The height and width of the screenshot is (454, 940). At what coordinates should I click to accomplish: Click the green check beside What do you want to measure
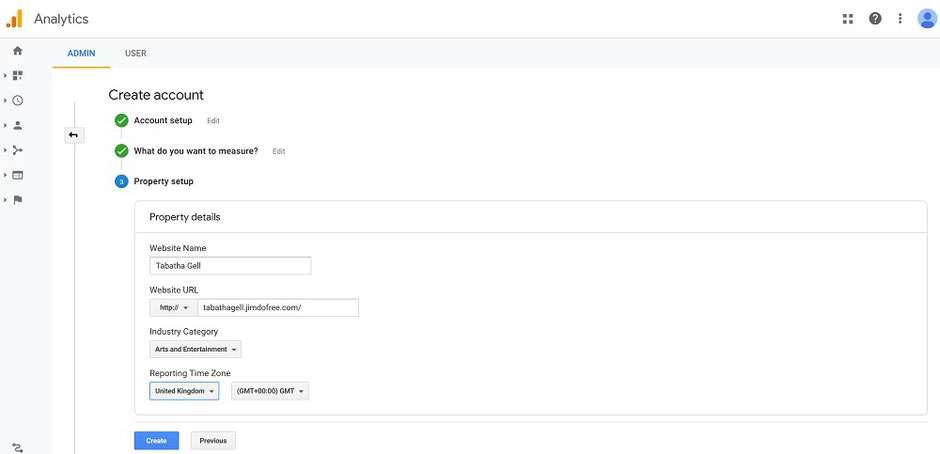[121, 151]
